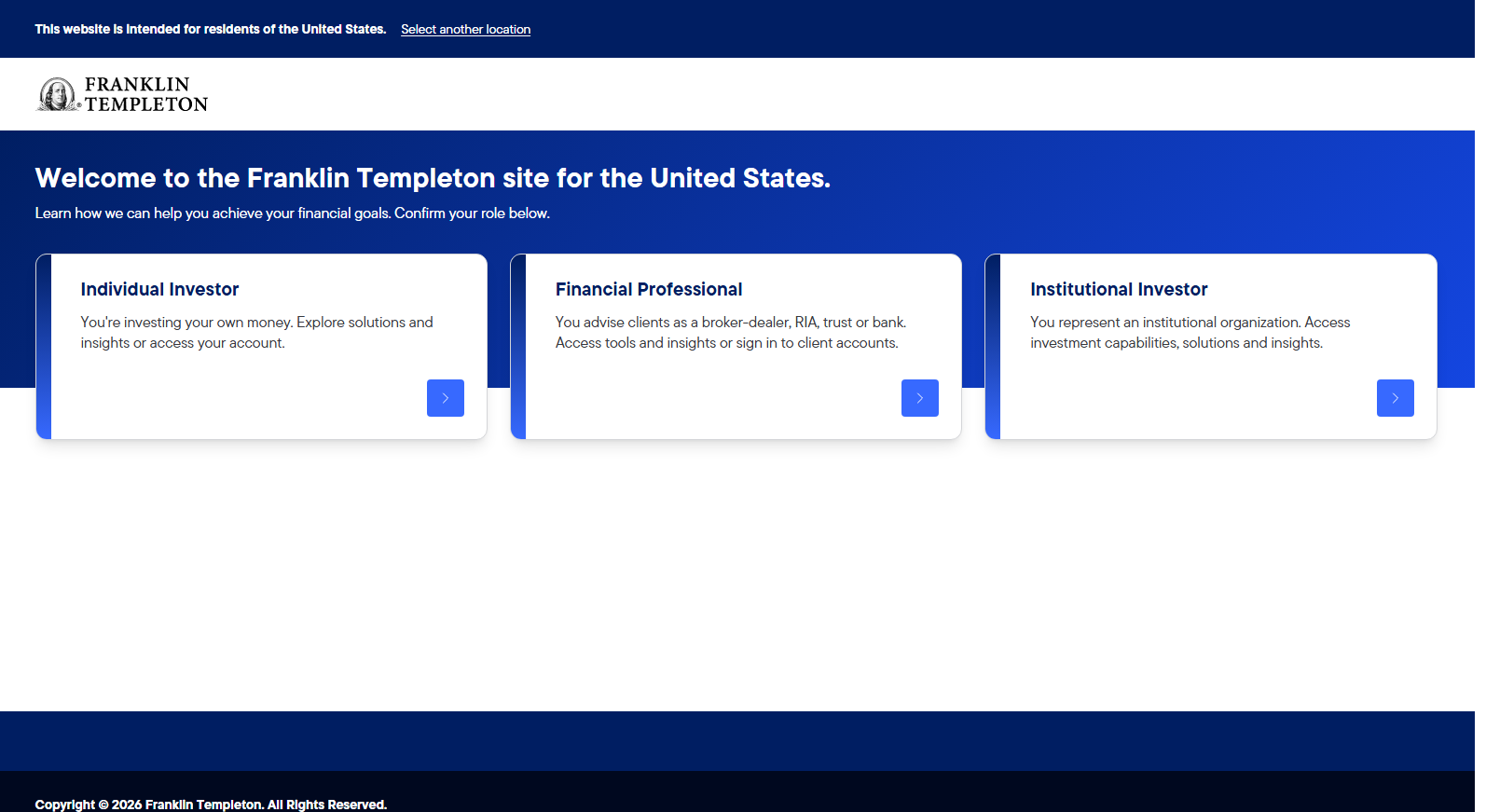Select the Financial Professional heading
This screenshot has width=1486, height=812.
649,290
